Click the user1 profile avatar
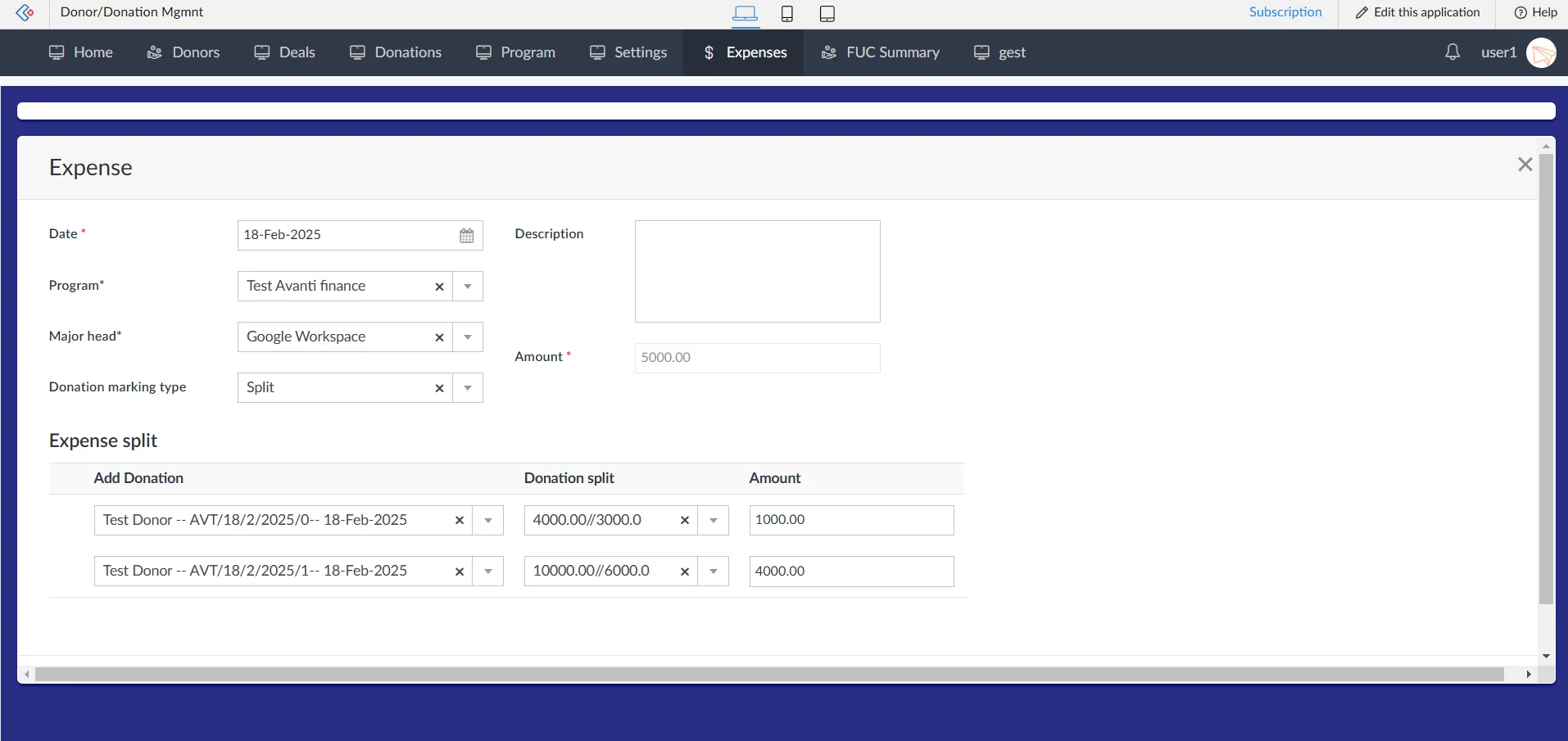The image size is (1568, 741). (x=1541, y=52)
